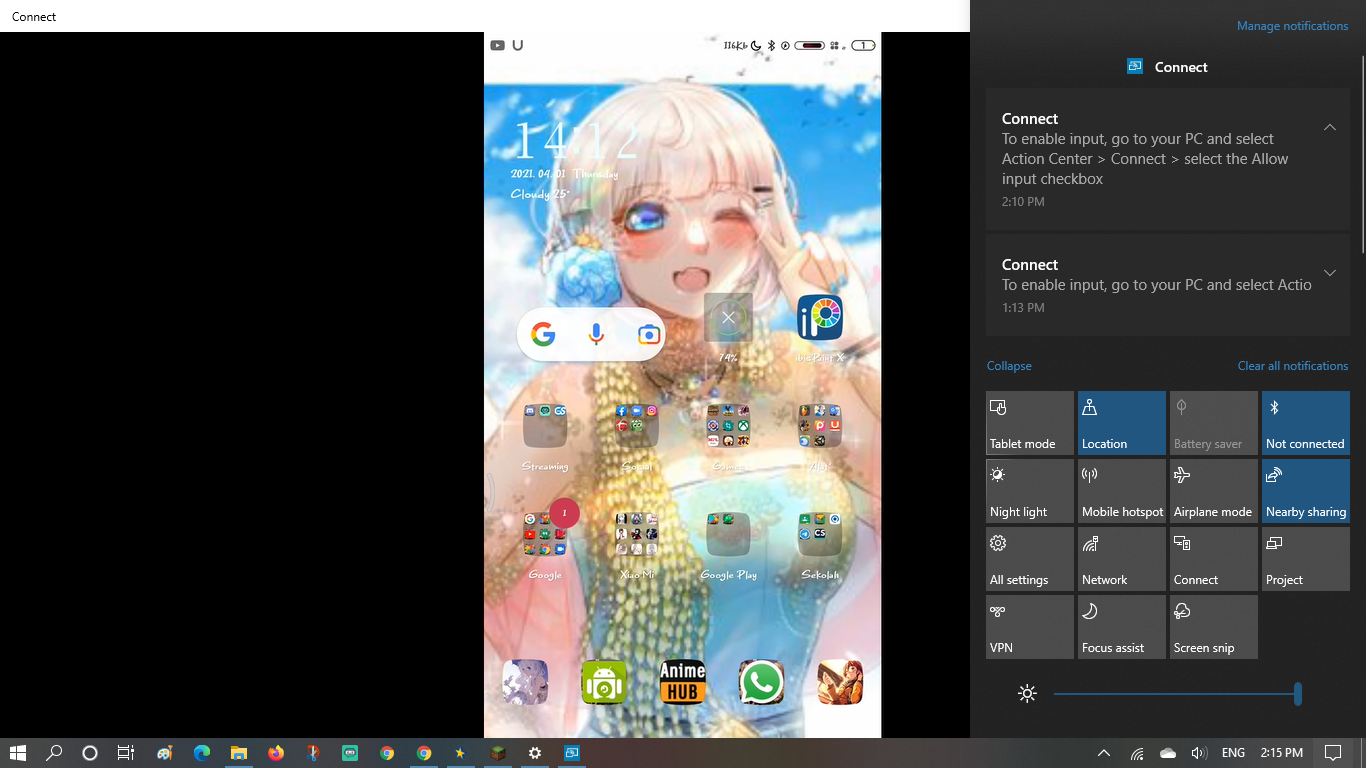Viewport: 1366px width, 768px height.
Task: Open the Google Play folder
Action: point(728,534)
